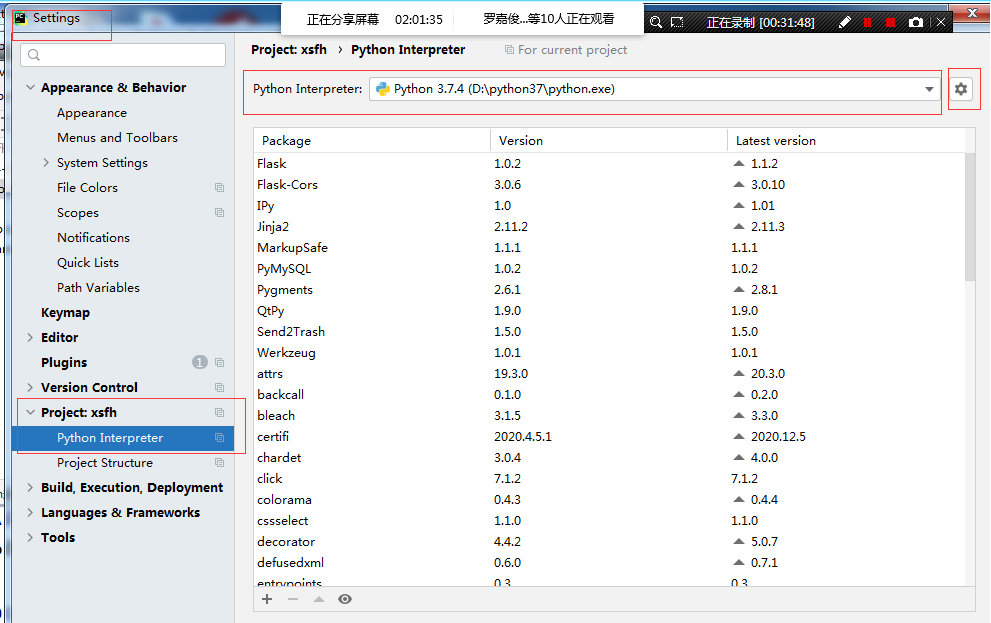Expand the System Settings node
Image resolution: width=991 pixels, height=623 pixels.
[46, 162]
